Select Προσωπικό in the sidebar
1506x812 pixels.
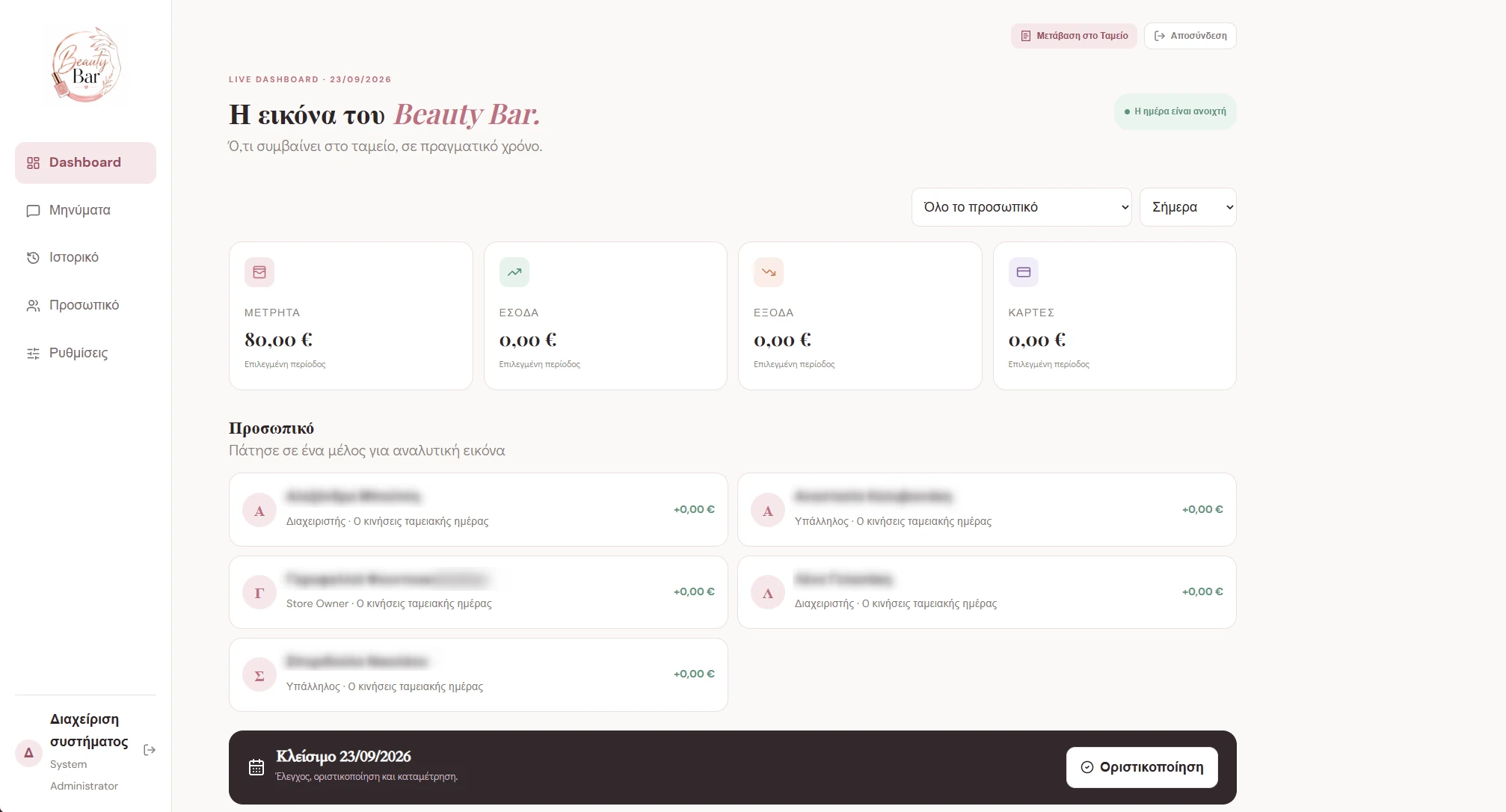click(x=85, y=306)
